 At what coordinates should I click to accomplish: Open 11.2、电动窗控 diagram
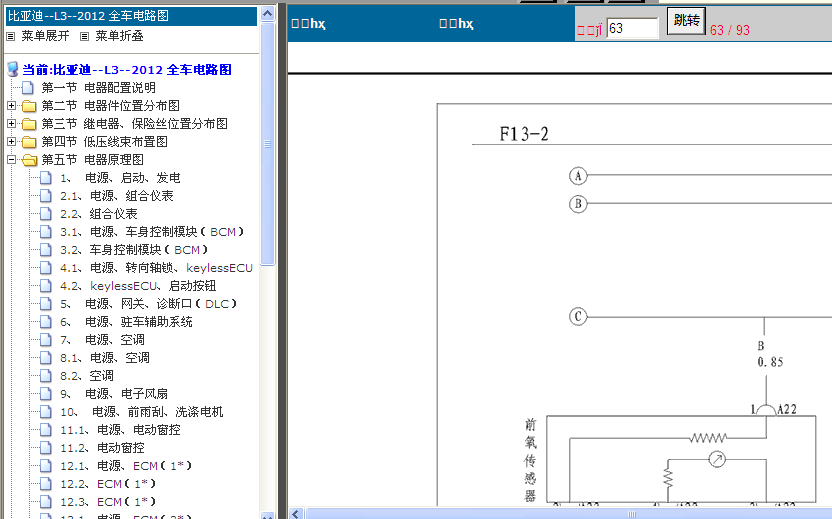click(102, 448)
